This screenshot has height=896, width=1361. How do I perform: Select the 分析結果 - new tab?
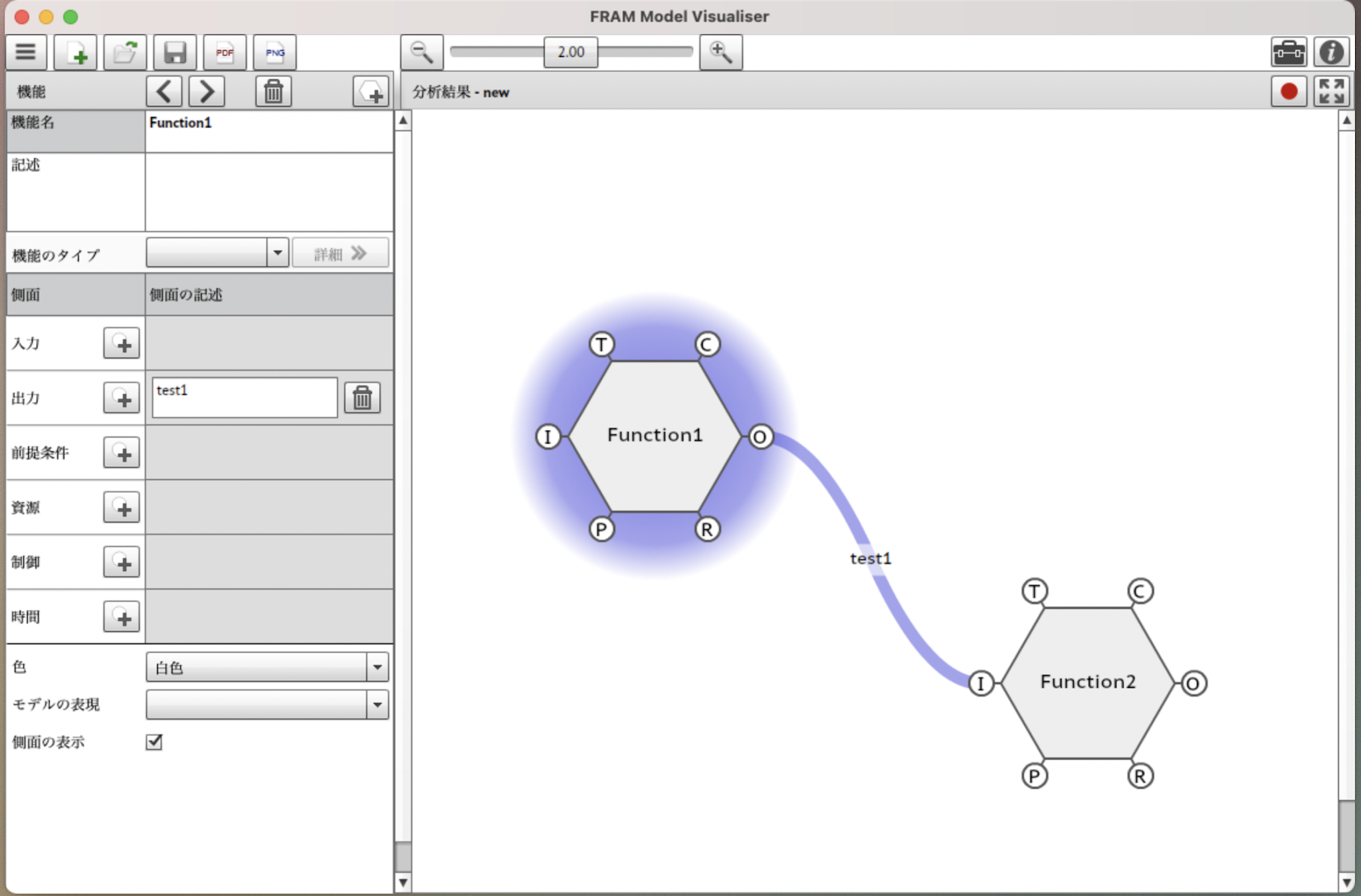coord(461,92)
